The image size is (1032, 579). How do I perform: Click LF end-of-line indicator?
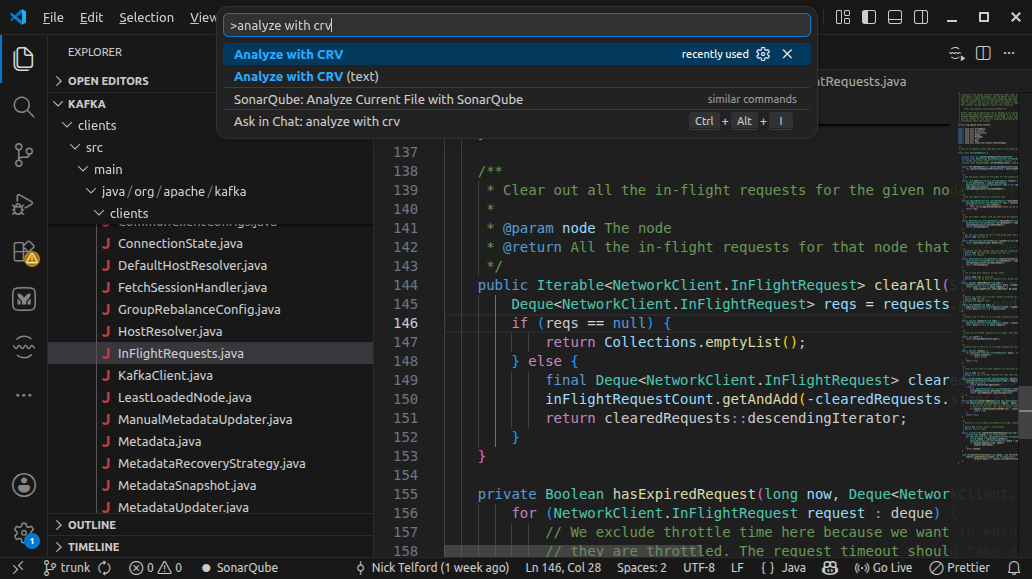pos(737,568)
